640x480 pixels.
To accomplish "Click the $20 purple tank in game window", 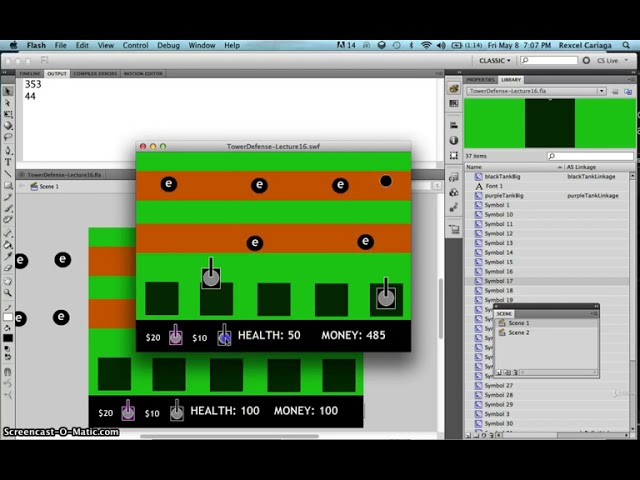I will click(x=176, y=335).
